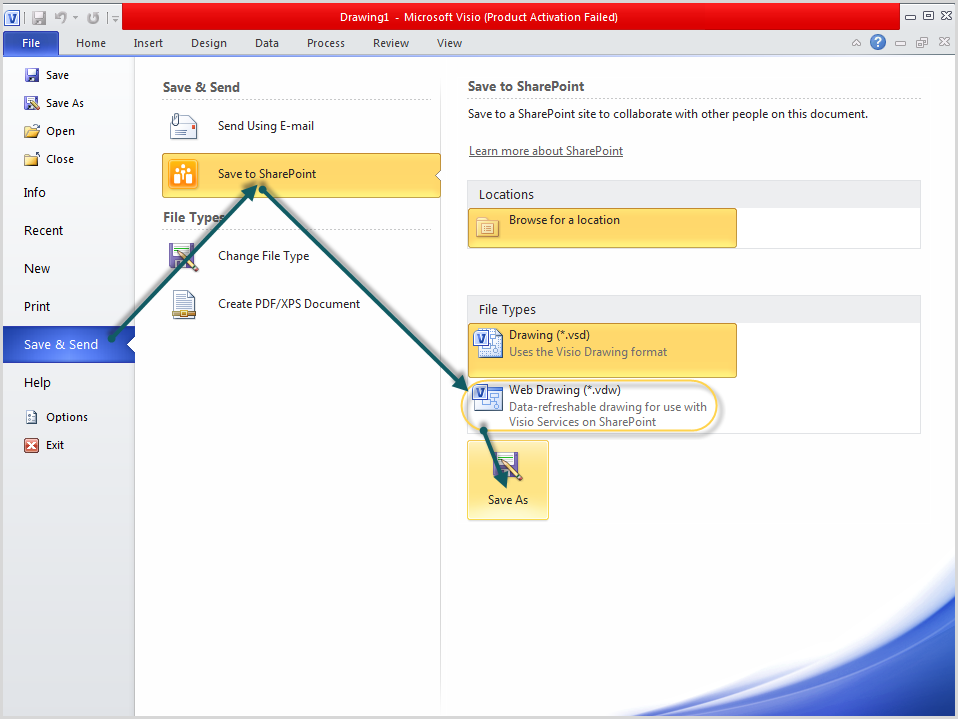Close the inner drawing window
Image resolution: width=958 pixels, height=719 pixels.
[944, 42]
